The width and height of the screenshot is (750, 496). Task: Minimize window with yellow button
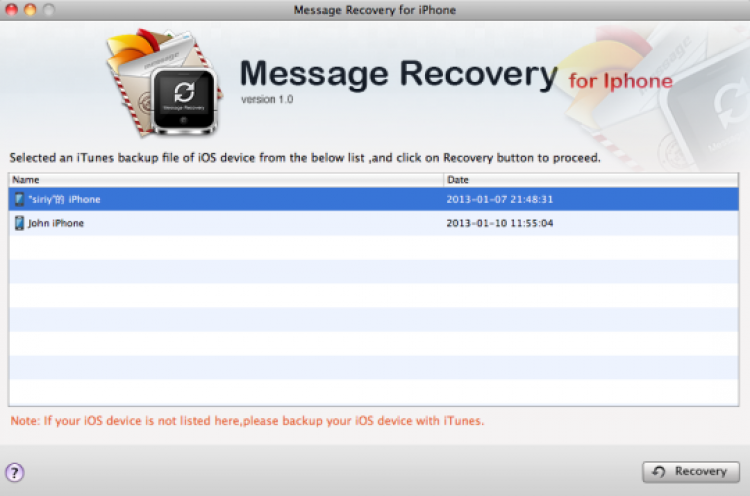(30, 10)
